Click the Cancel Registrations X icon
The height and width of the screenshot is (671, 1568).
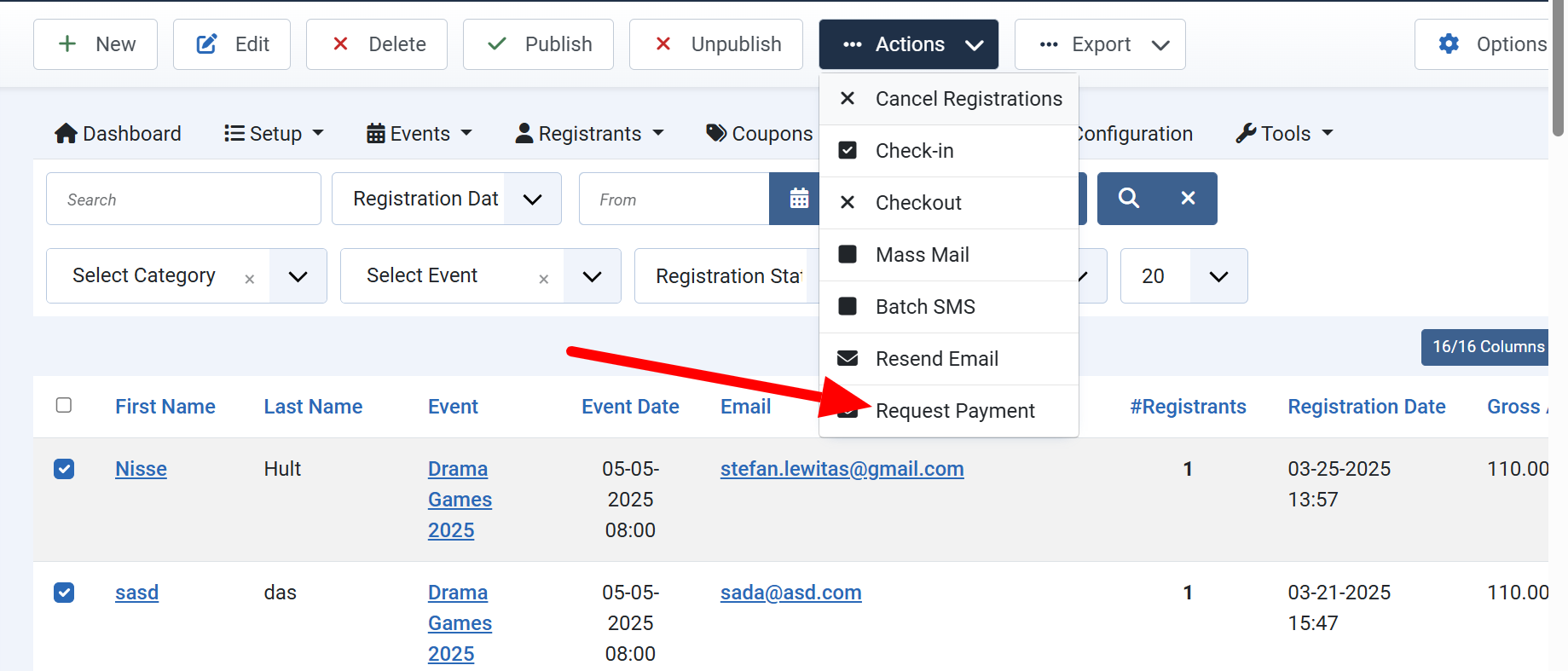click(x=848, y=98)
